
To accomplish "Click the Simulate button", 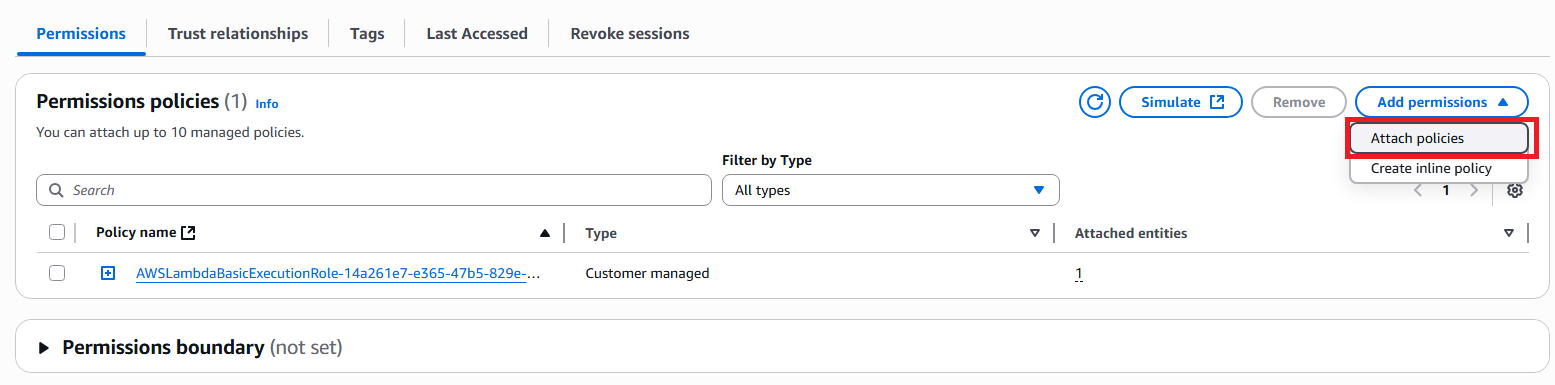I will point(1181,102).
